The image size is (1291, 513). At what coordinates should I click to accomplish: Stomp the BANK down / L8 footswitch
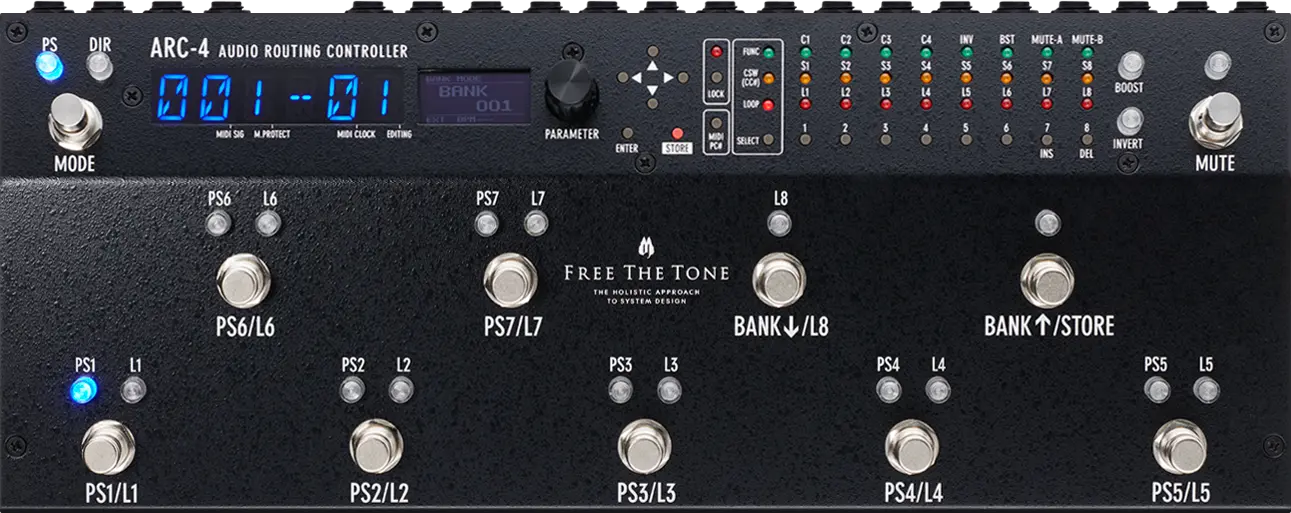779,281
